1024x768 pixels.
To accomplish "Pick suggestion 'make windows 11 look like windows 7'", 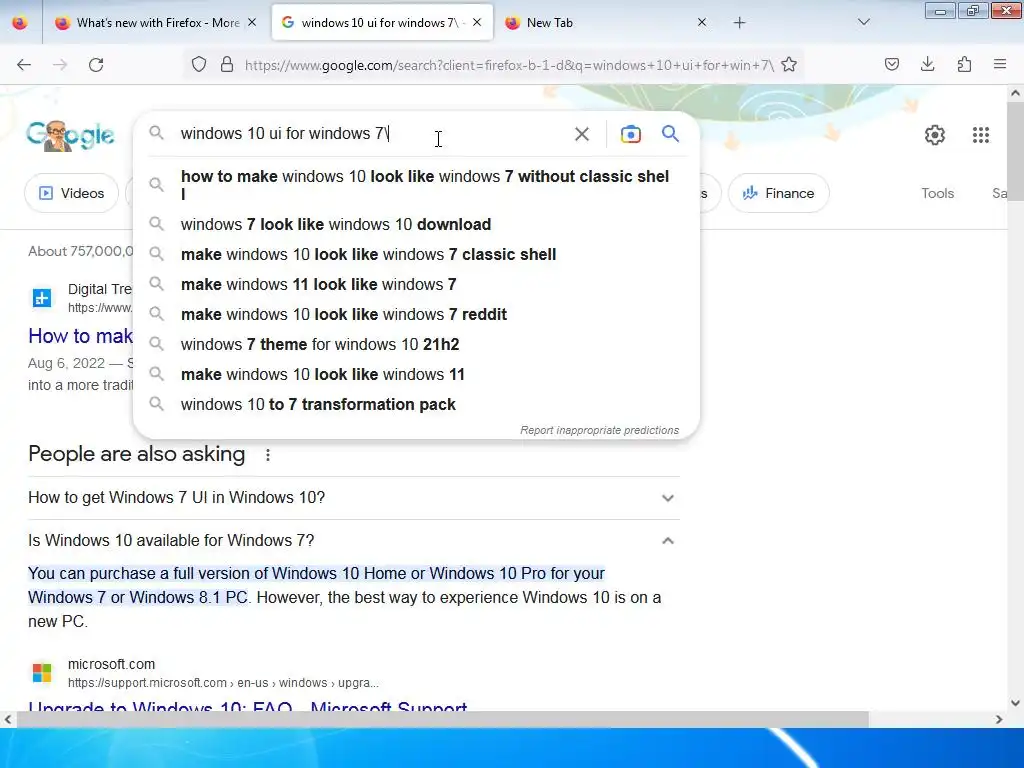I will point(416,284).
